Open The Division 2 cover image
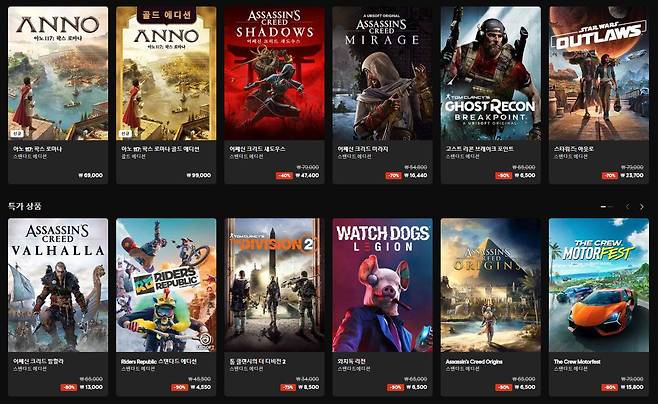 click(274, 285)
